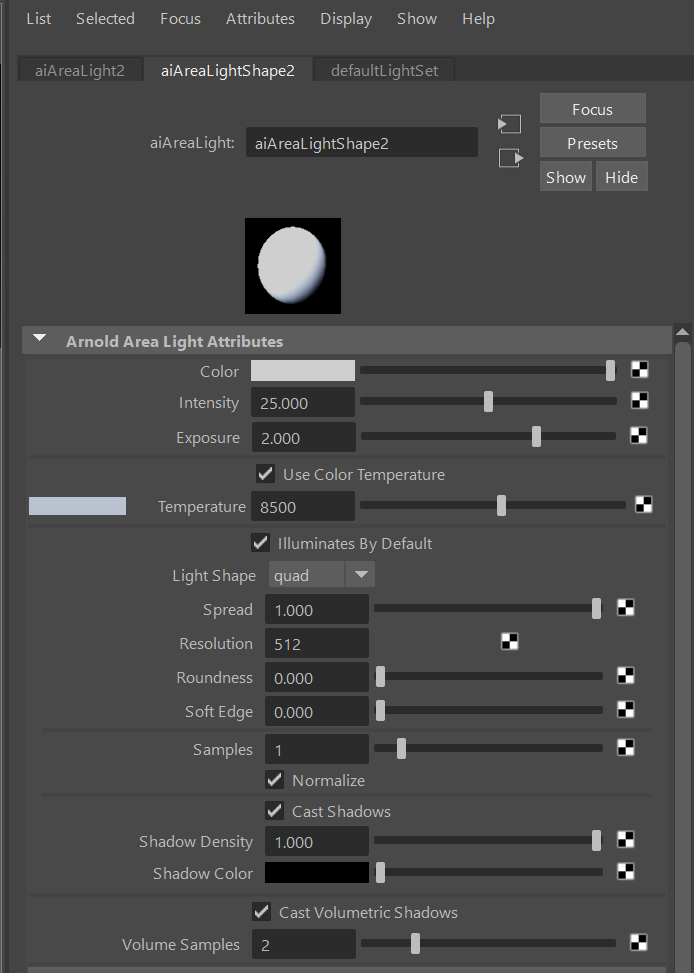This screenshot has height=973, width=694.
Task: Click the Exposure value field
Action: point(304,437)
